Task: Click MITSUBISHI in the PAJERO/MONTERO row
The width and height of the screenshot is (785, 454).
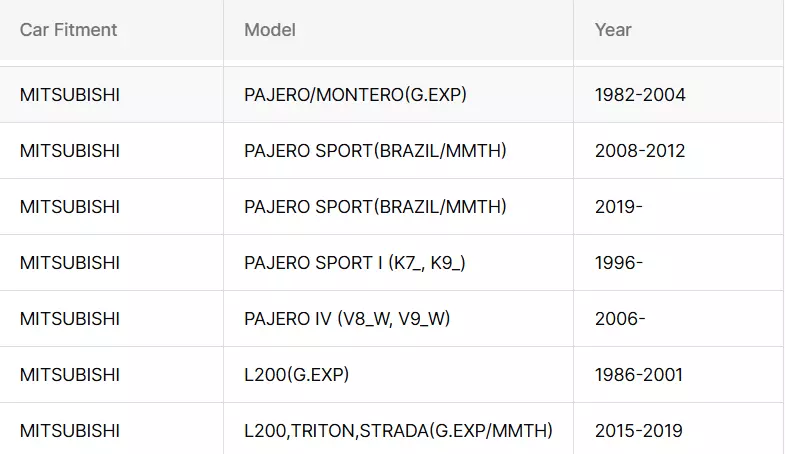Action: [70, 95]
